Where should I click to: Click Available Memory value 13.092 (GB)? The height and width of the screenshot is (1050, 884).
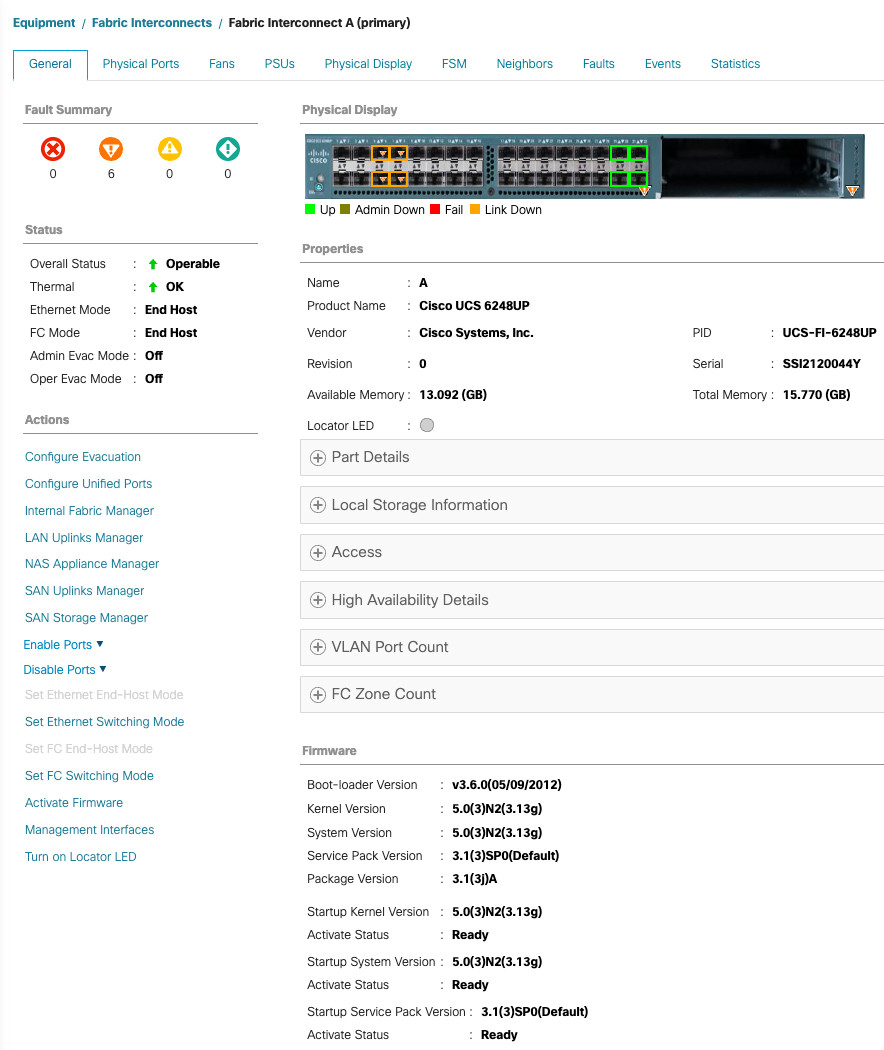coord(453,394)
